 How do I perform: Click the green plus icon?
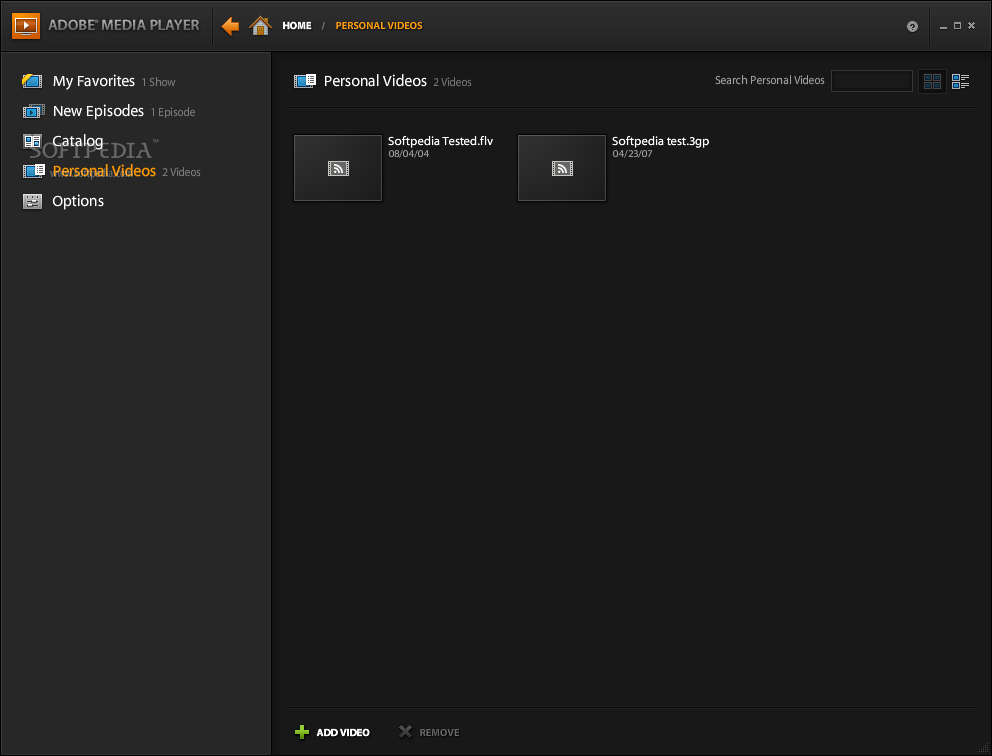(302, 732)
